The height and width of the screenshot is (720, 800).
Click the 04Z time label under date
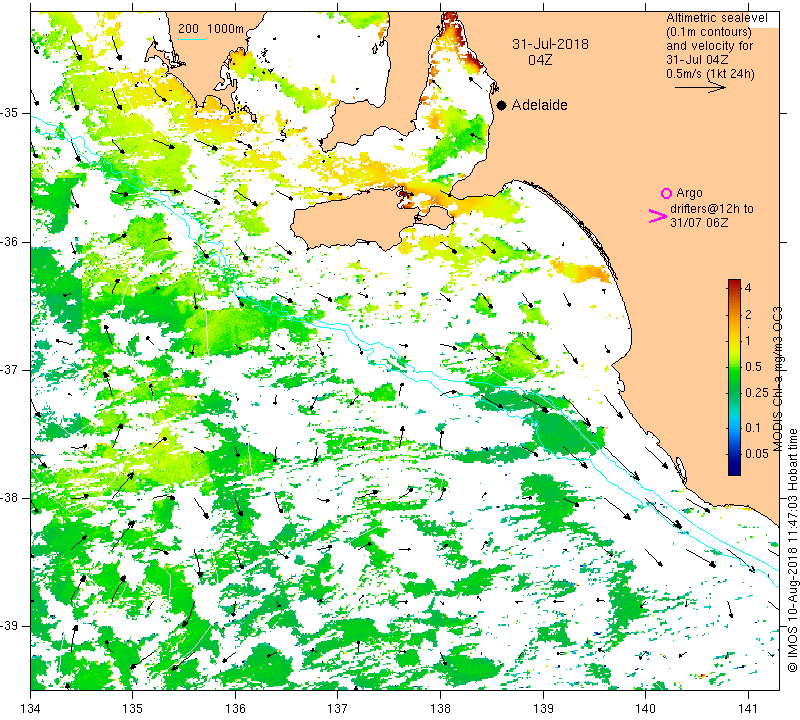pyautogui.click(x=540, y=60)
